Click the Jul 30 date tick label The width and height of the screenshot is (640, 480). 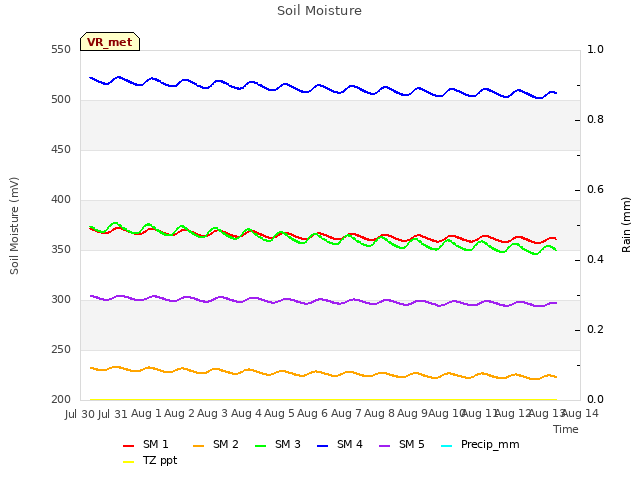[80, 414]
